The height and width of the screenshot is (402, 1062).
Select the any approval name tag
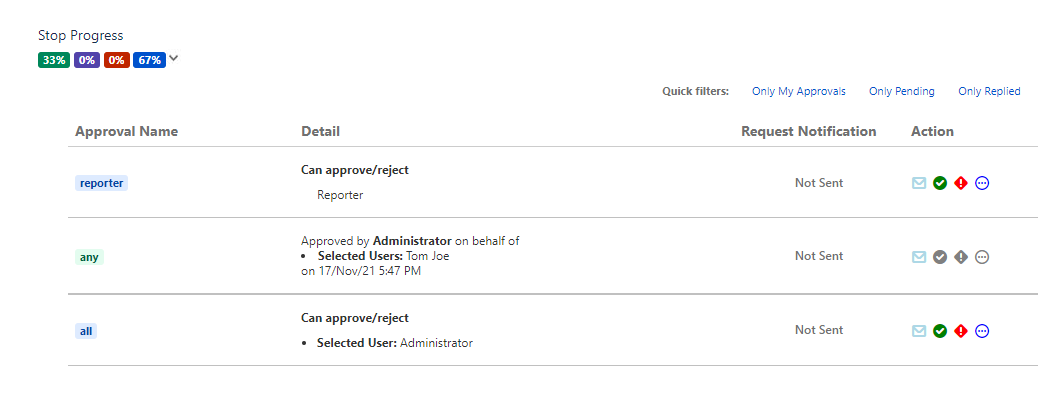pyautogui.click(x=89, y=257)
